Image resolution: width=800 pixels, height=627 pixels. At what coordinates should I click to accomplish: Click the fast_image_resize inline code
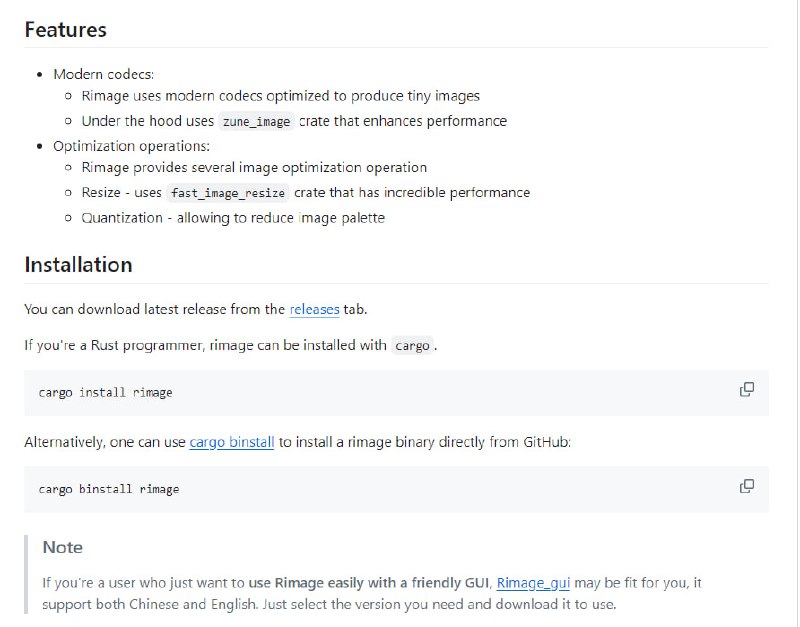tap(228, 193)
